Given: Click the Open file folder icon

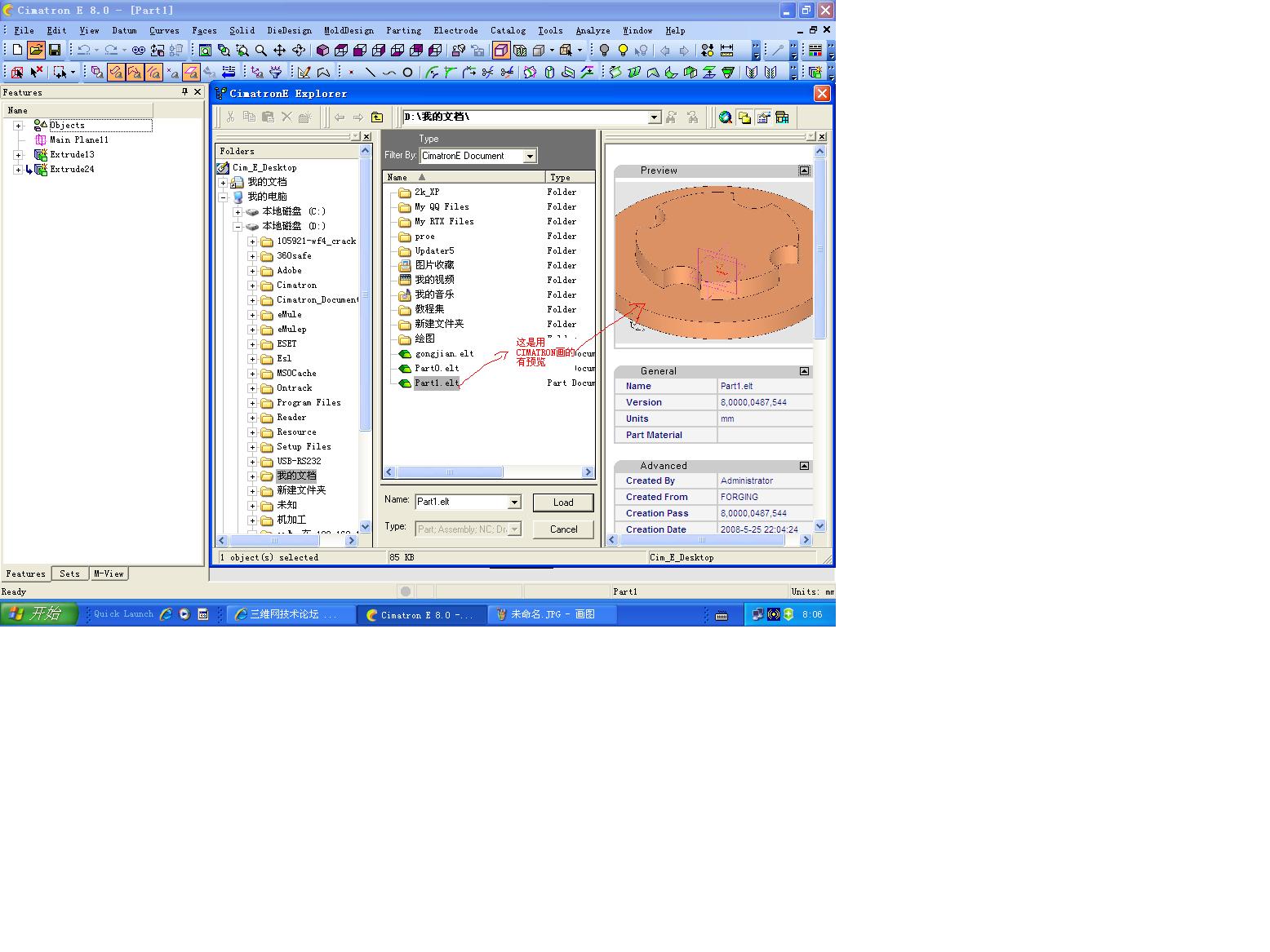Looking at the screenshot, I should click(36, 50).
